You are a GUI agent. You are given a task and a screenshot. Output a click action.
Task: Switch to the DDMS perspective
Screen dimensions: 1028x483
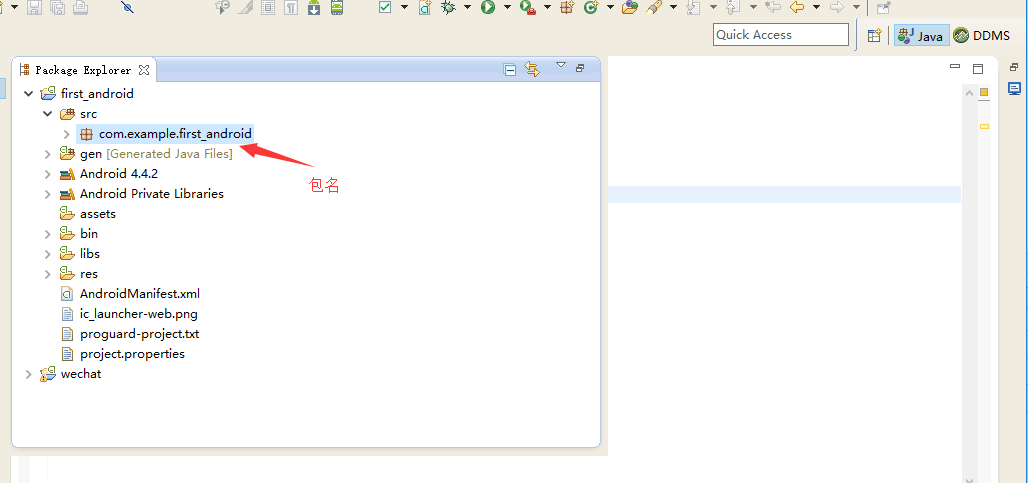(981, 35)
